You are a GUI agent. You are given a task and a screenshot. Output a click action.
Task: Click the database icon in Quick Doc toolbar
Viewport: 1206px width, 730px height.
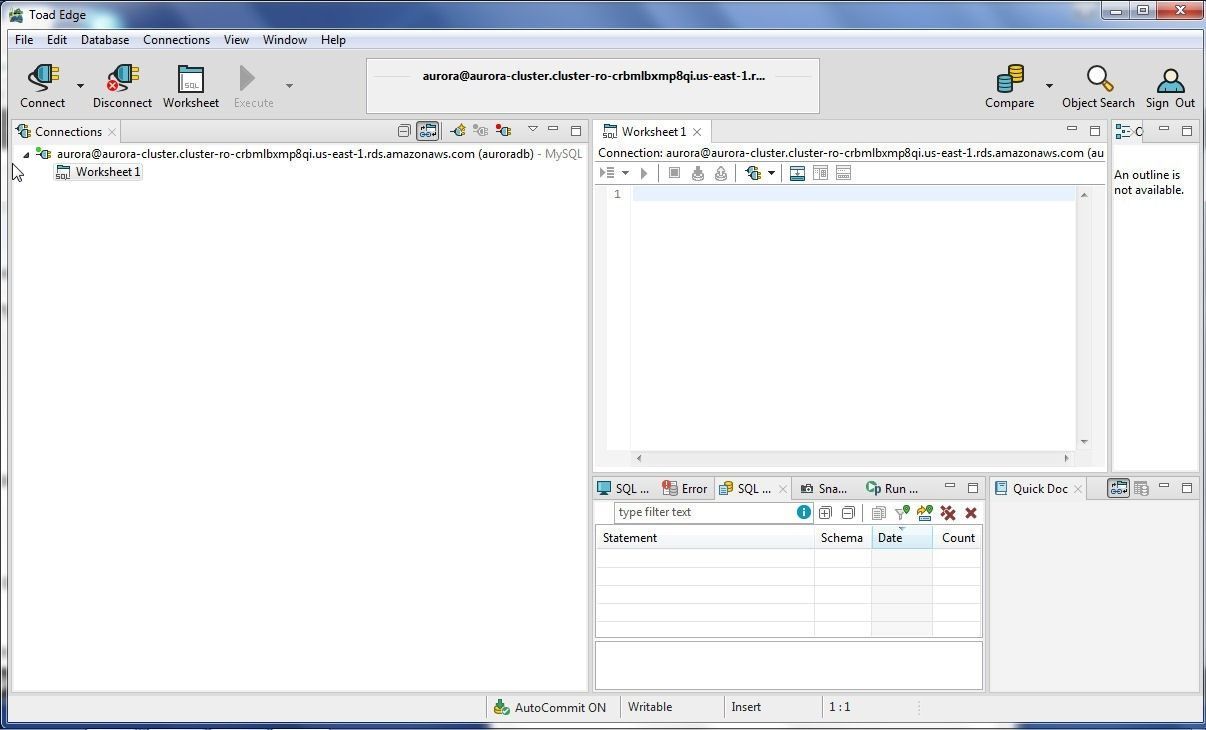[x=1141, y=488]
